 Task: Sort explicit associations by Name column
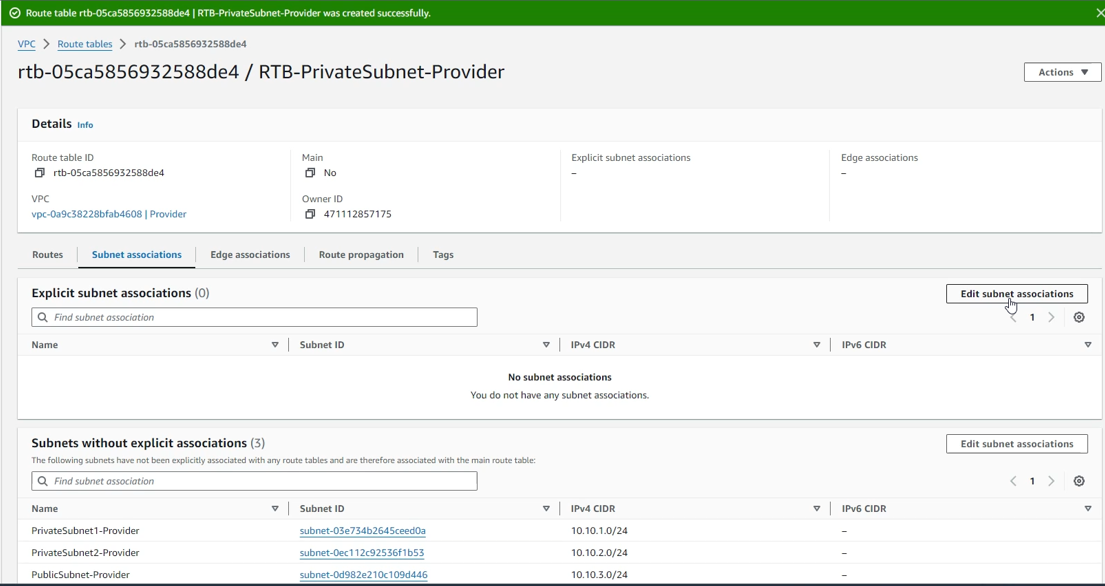click(275, 345)
